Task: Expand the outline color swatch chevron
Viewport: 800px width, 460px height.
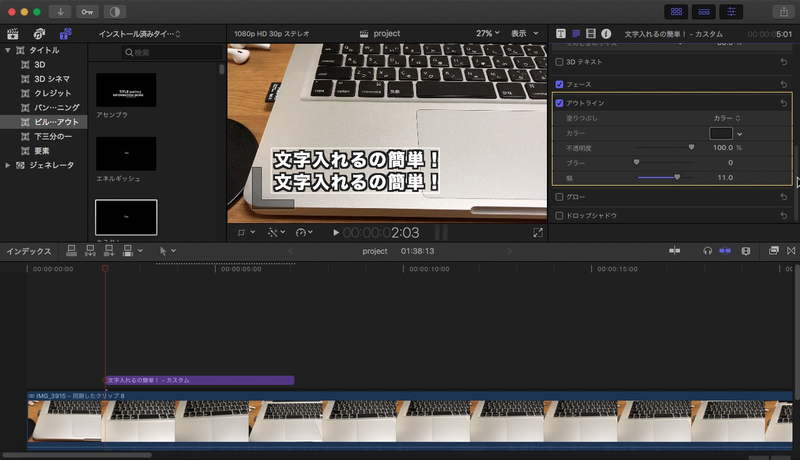Action: point(740,134)
